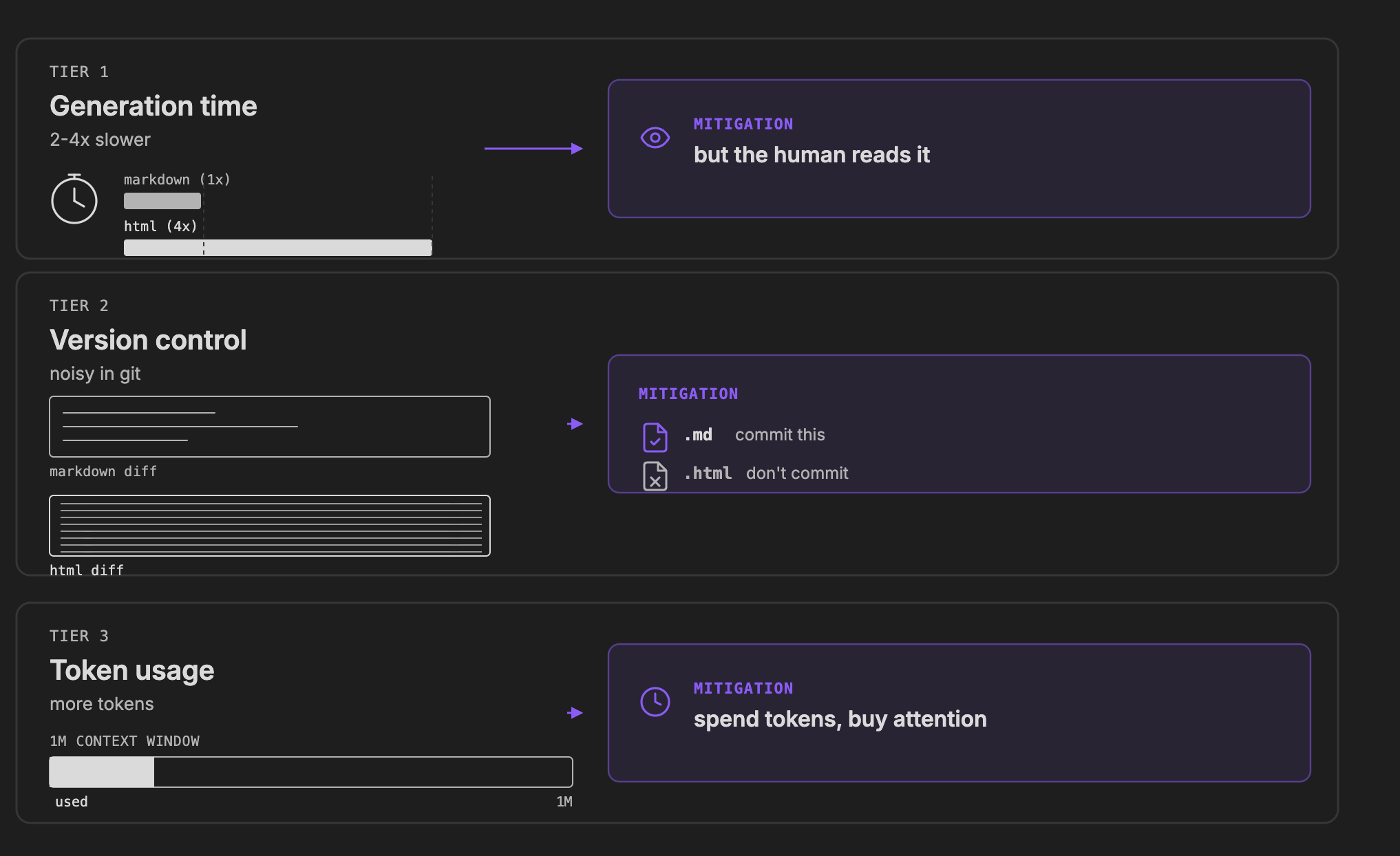Click the checkmark file icon next to .md
Viewport: 1400px width, 856px height.
coord(655,437)
